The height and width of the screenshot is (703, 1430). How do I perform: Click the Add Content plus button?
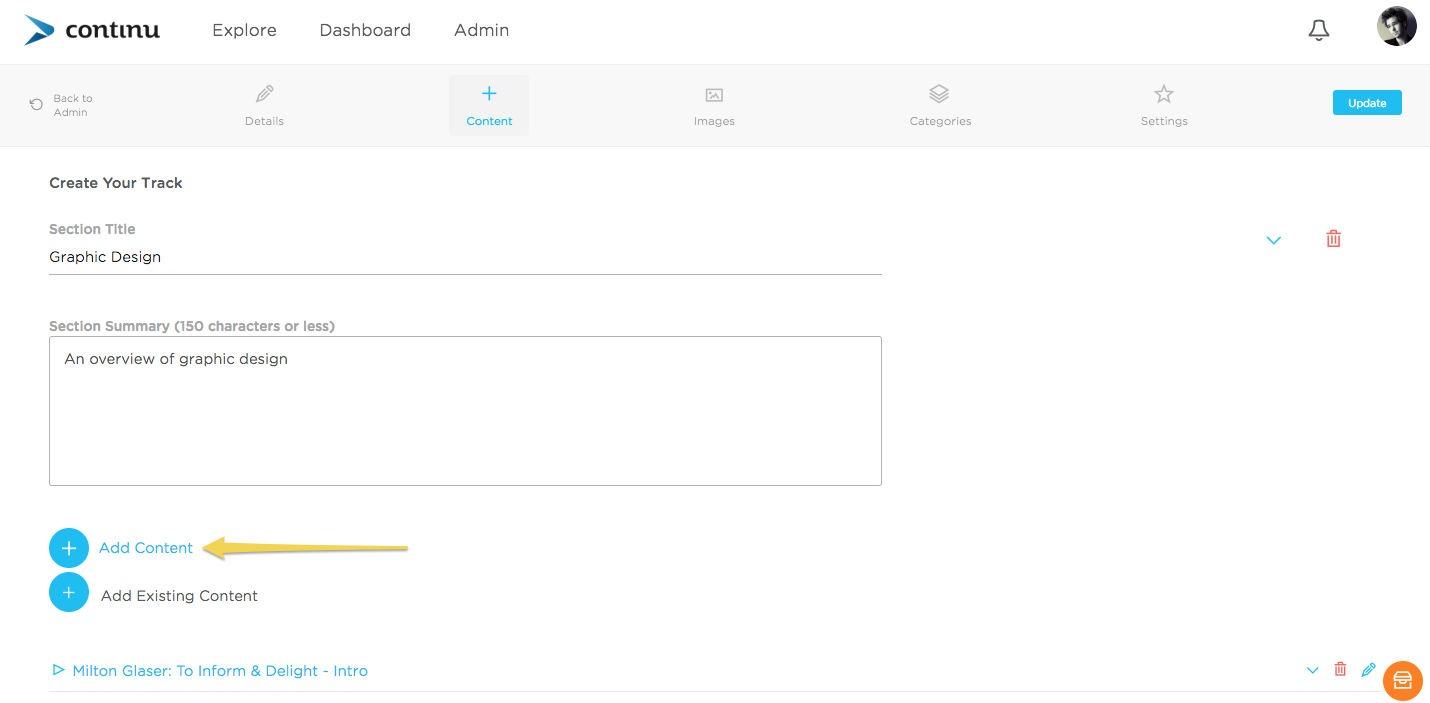point(69,548)
